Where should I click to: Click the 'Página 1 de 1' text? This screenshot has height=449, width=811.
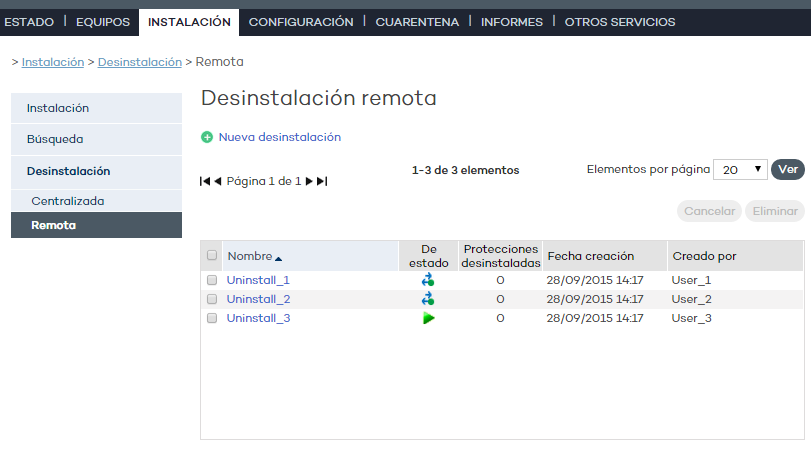(x=264, y=181)
